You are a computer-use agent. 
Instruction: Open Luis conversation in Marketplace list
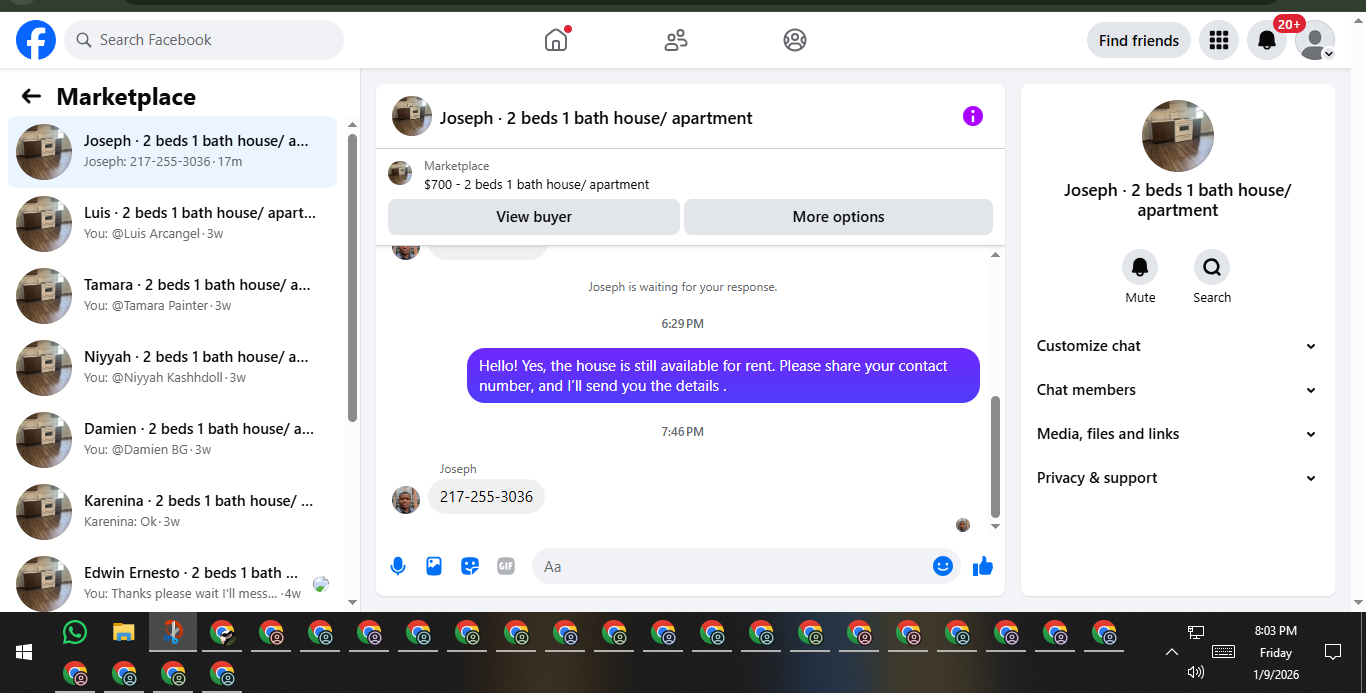tap(172, 224)
